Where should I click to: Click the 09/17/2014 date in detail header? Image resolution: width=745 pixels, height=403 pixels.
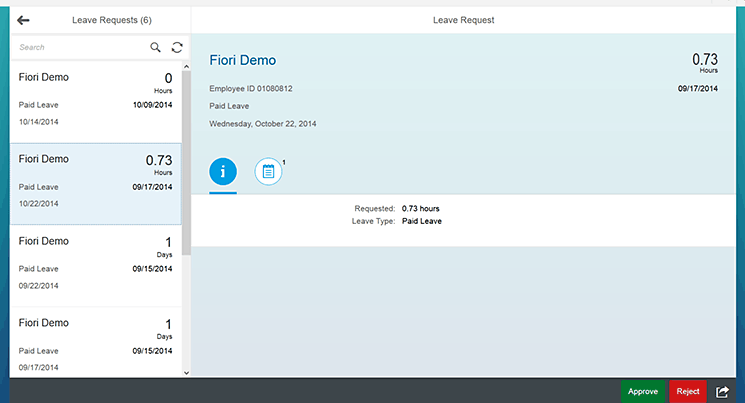pos(697,88)
